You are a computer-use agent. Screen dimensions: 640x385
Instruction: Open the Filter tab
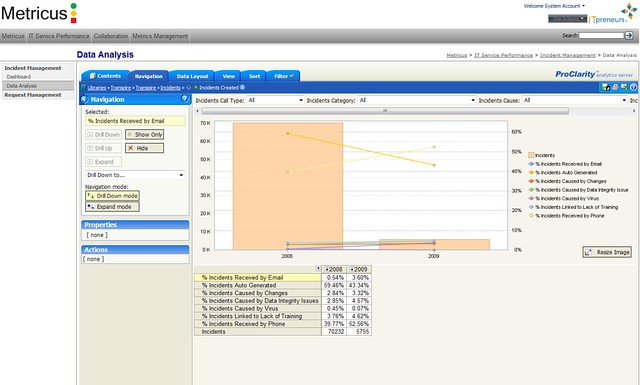284,76
